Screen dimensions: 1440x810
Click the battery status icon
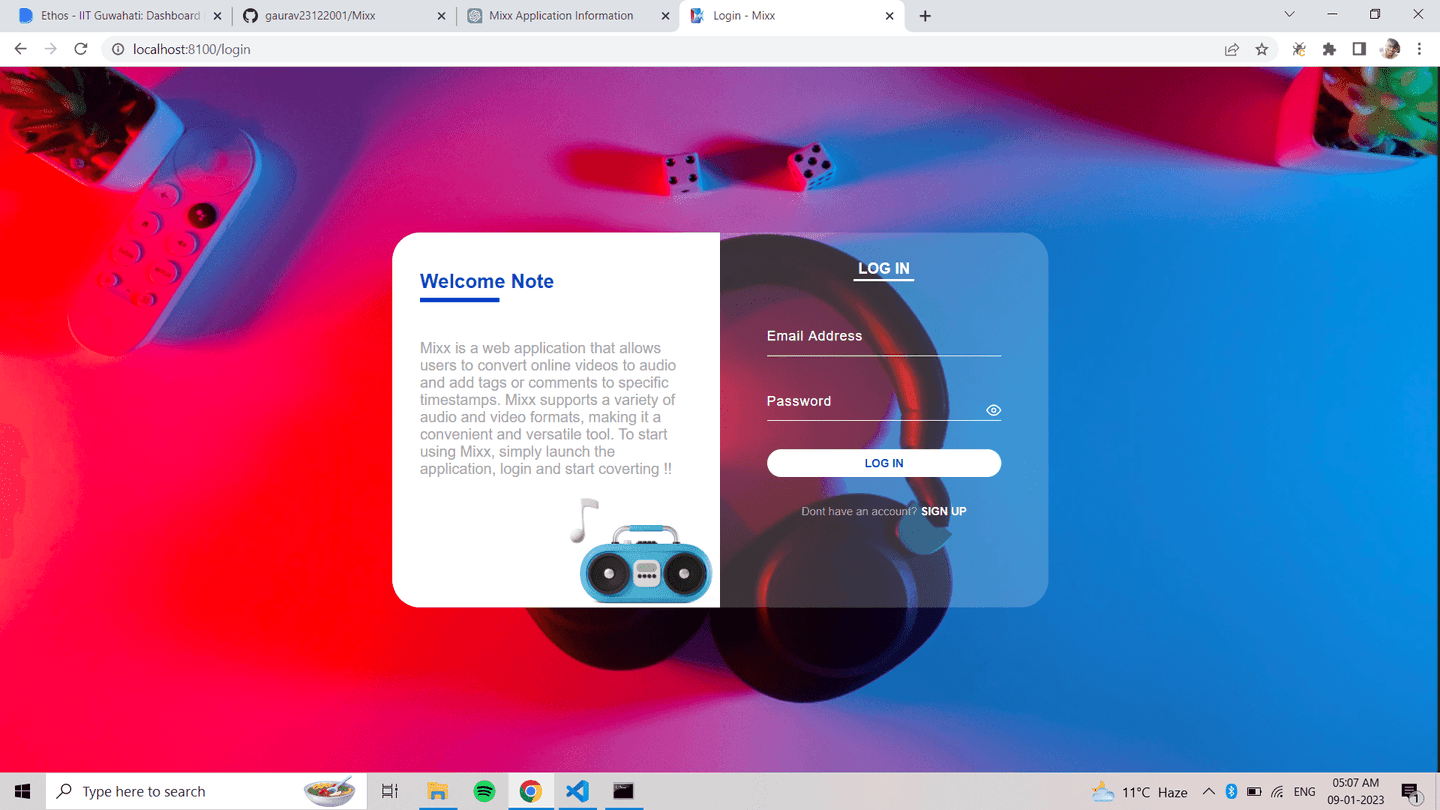pos(1254,792)
